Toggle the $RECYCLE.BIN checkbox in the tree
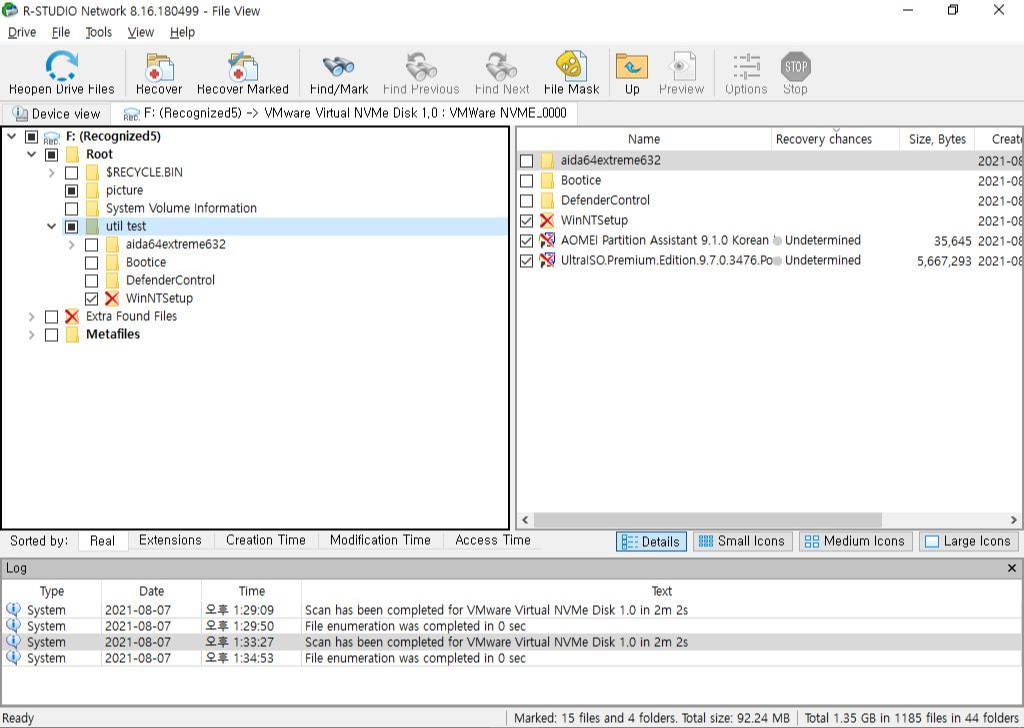Viewport: 1024px width, 728px height. tap(72, 173)
